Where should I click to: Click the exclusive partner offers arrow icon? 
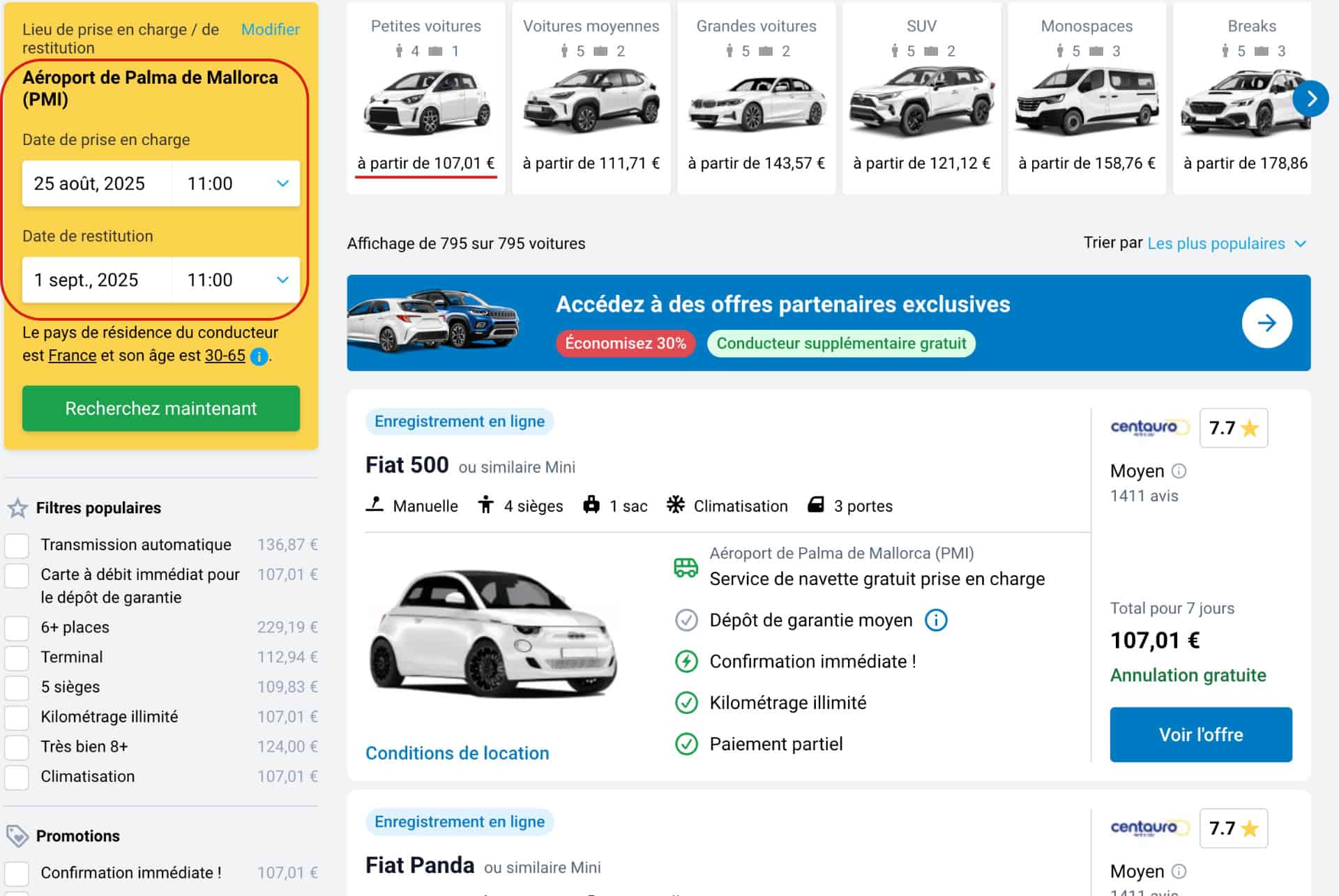1266,323
